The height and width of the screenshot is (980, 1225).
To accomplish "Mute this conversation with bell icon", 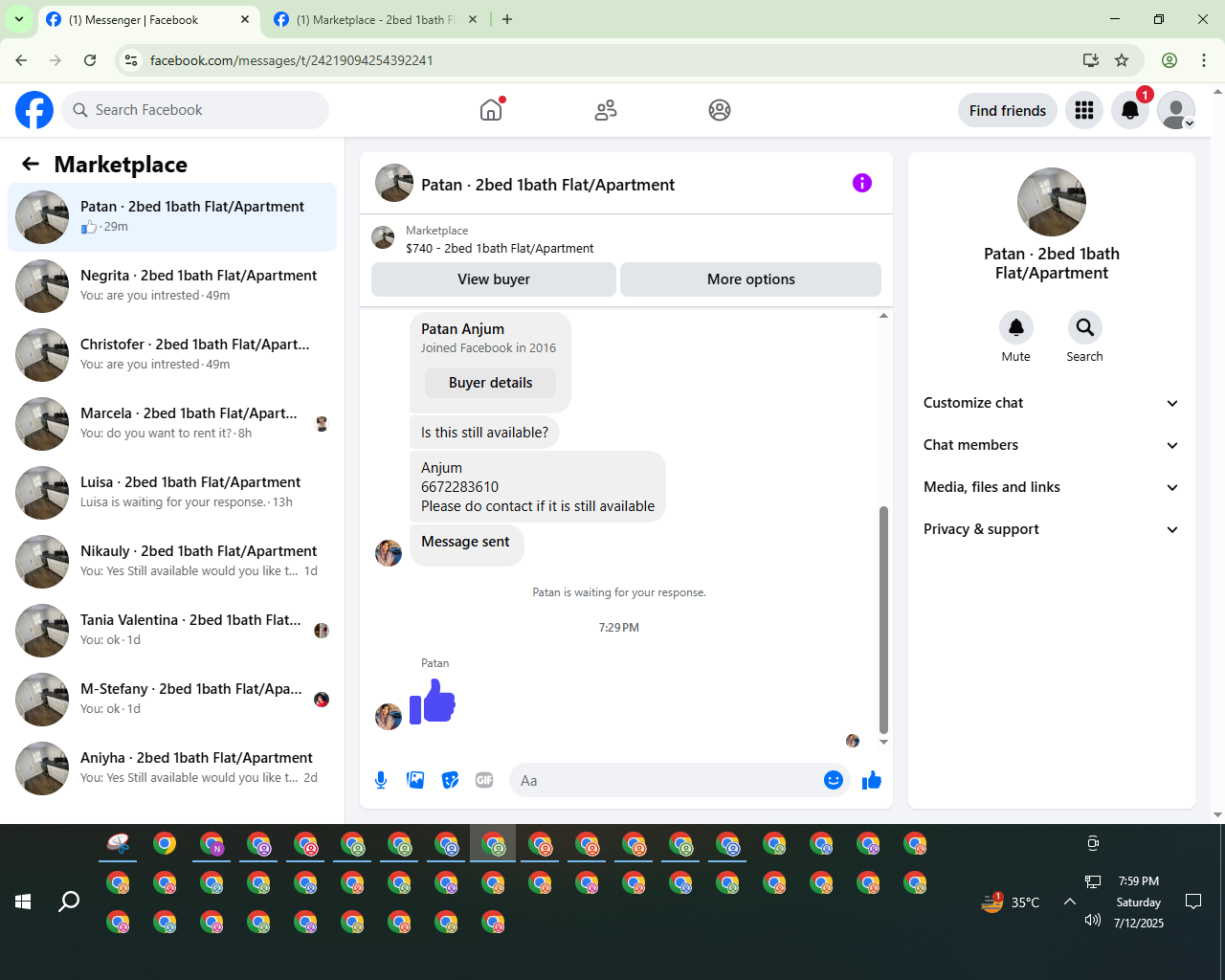I will 1016,327.
